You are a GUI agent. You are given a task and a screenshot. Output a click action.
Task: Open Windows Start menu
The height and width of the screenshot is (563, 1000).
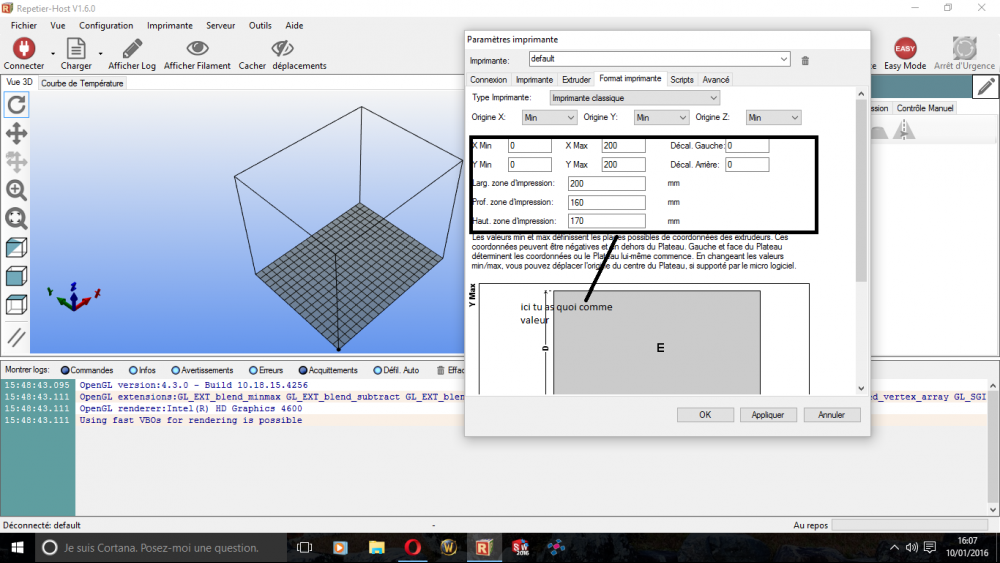tap(17, 547)
